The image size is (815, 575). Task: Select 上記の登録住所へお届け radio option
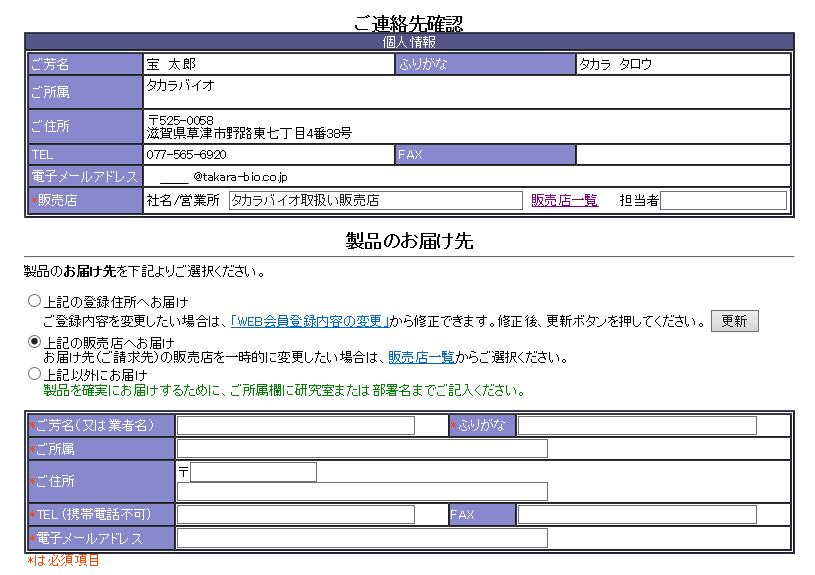point(34,300)
